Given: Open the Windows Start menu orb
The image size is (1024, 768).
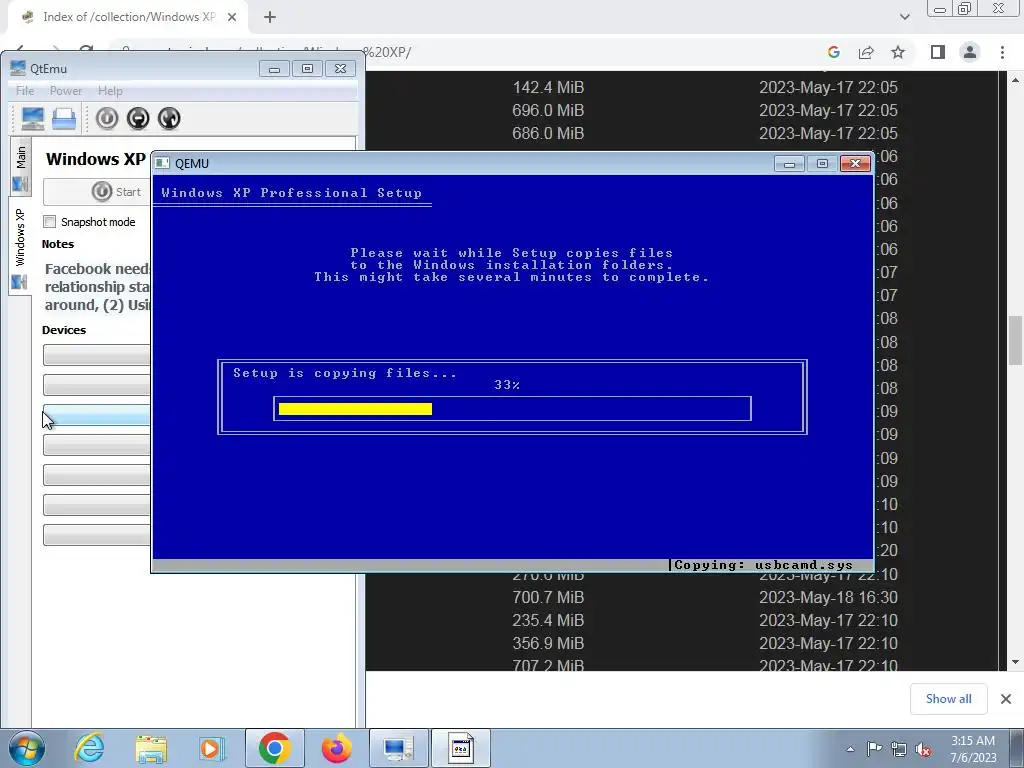Looking at the screenshot, I should tap(26, 748).
